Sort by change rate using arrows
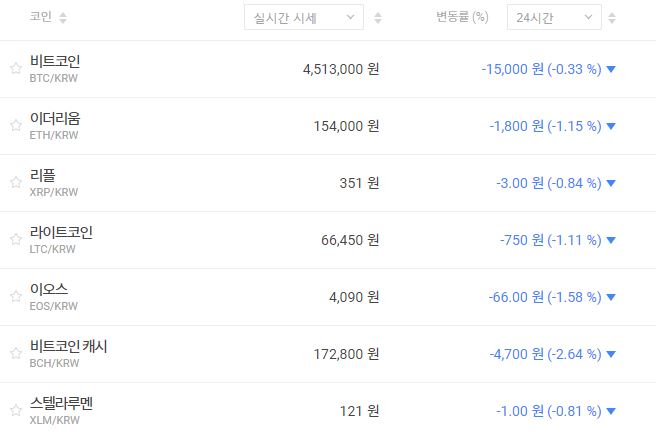 (x=612, y=18)
